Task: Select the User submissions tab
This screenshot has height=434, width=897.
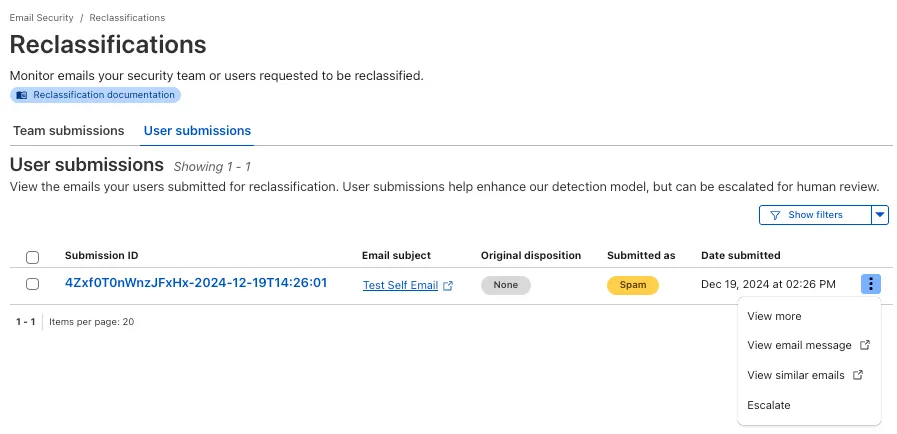Action: (x=197, y=131)
